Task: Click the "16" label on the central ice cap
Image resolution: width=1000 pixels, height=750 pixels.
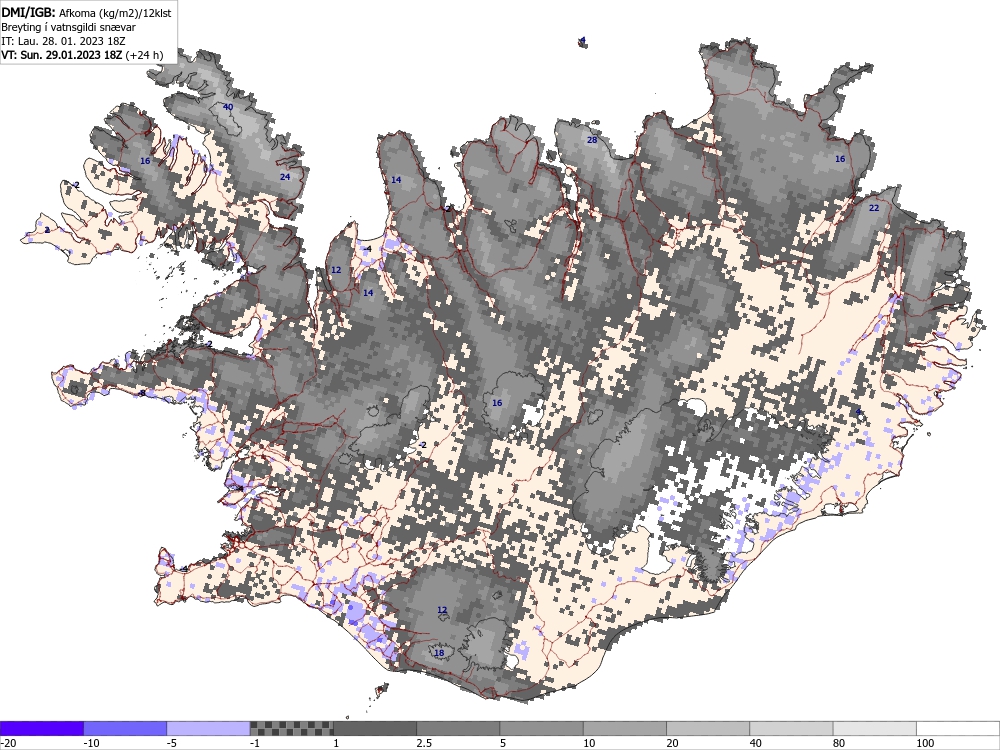Action: 497,403
